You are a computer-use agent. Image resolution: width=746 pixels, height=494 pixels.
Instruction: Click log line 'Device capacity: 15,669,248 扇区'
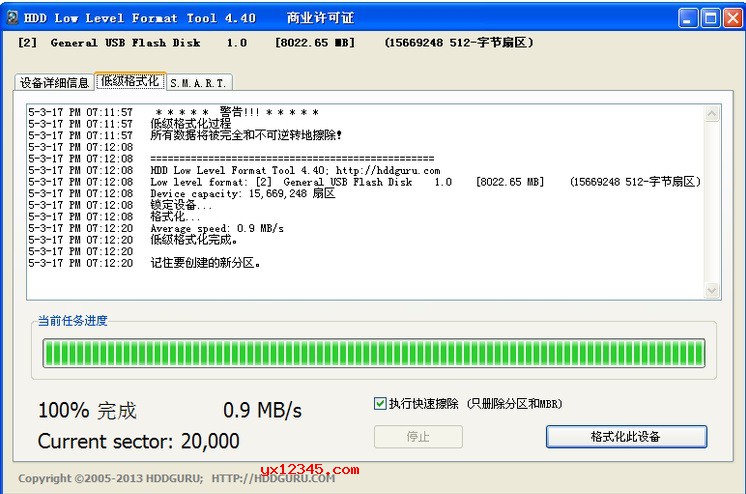point(243,193)
